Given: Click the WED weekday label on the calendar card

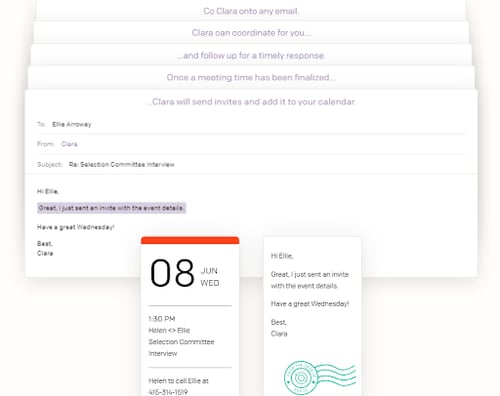Looking at the screenshot, I should pyautogui.click(x=210, y=283).
